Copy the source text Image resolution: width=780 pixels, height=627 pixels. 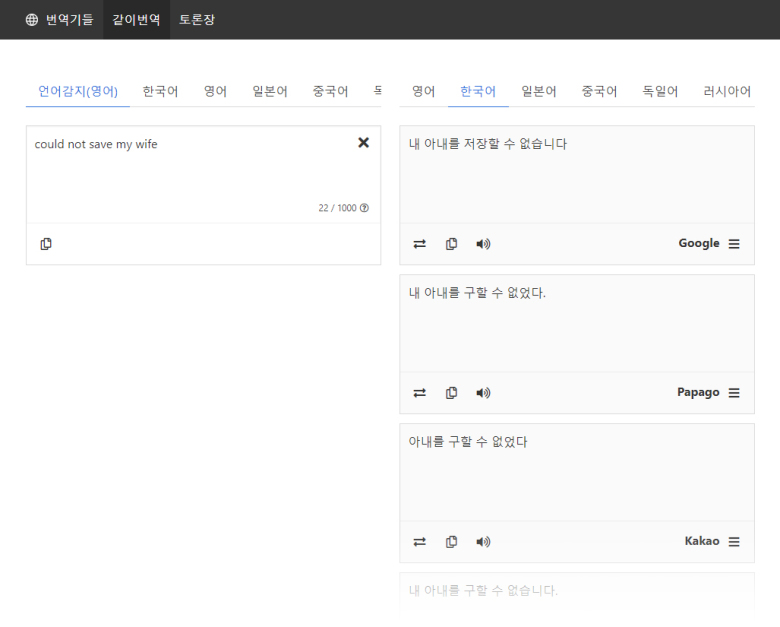pos(46,244)
